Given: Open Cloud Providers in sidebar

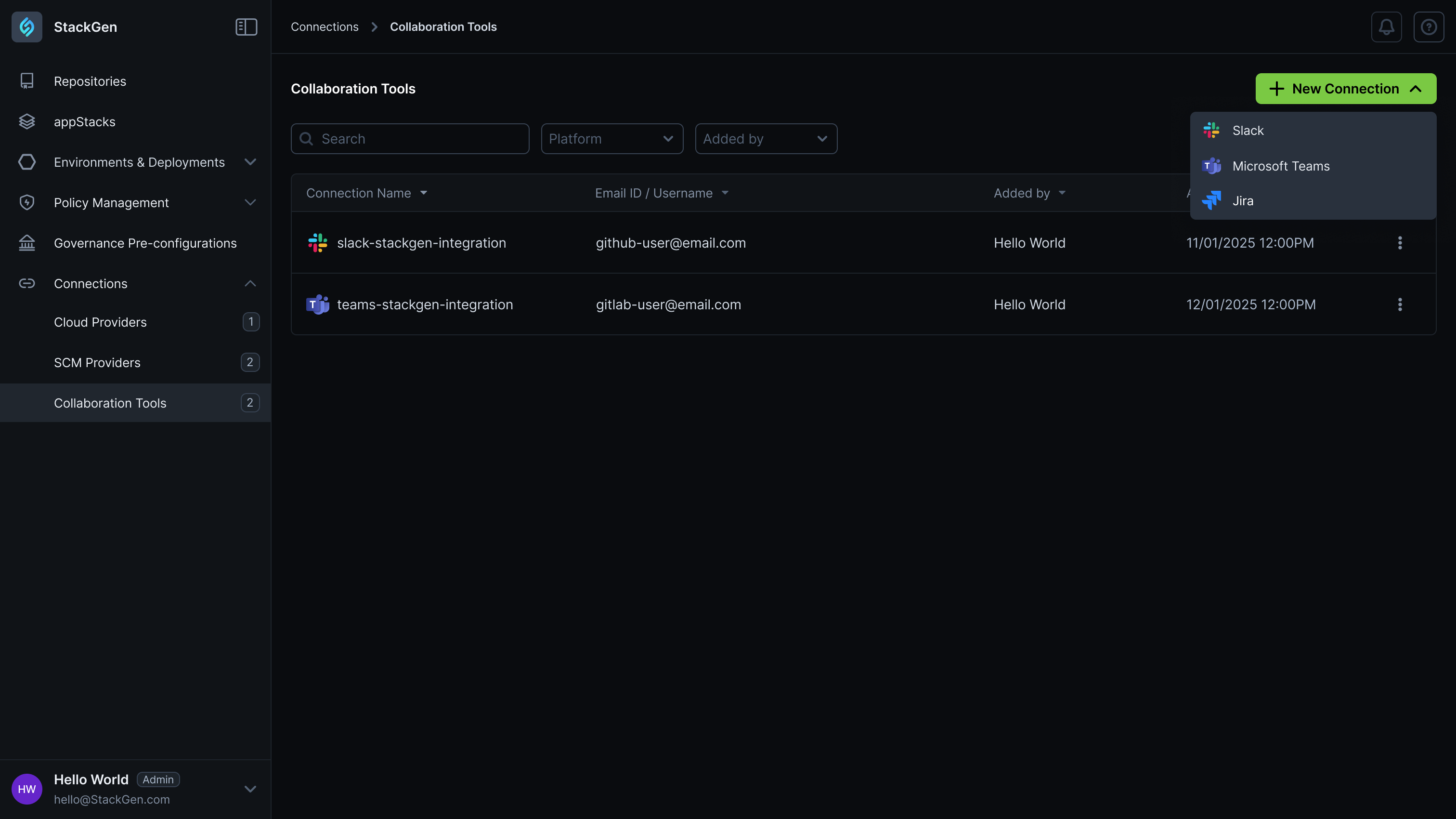Looking at the screenshot, I should pyautogui.click(x=136, y=322).
